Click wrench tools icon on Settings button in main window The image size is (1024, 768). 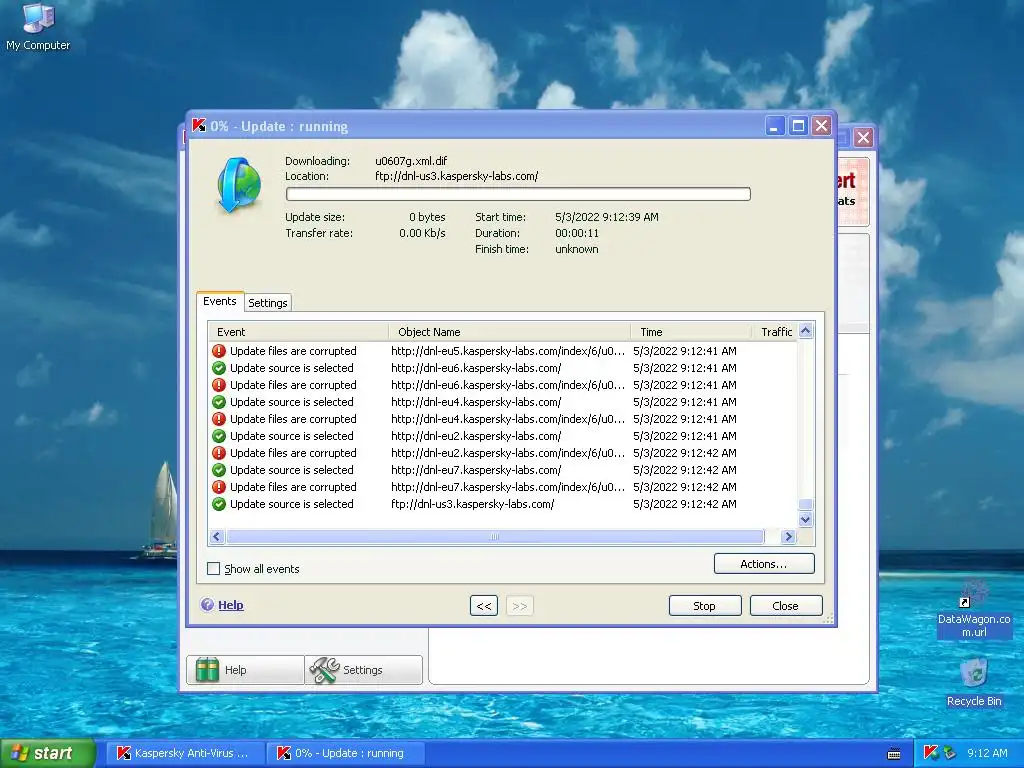[x=324, y=669]
